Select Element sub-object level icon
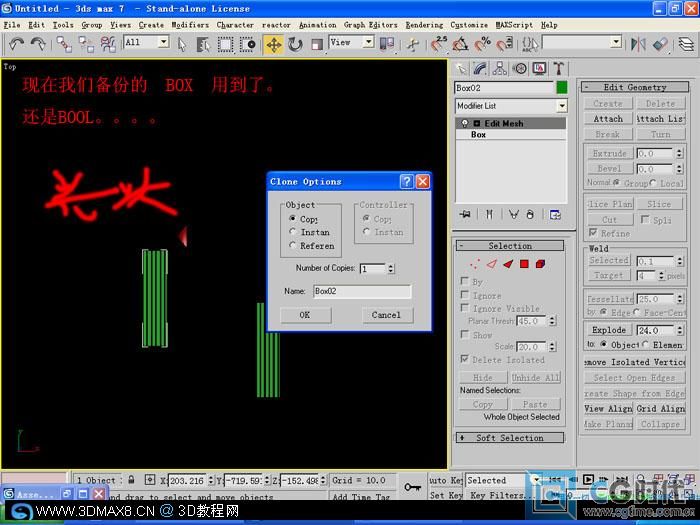This screenshot has height=525, width=700. pos(540,264)
